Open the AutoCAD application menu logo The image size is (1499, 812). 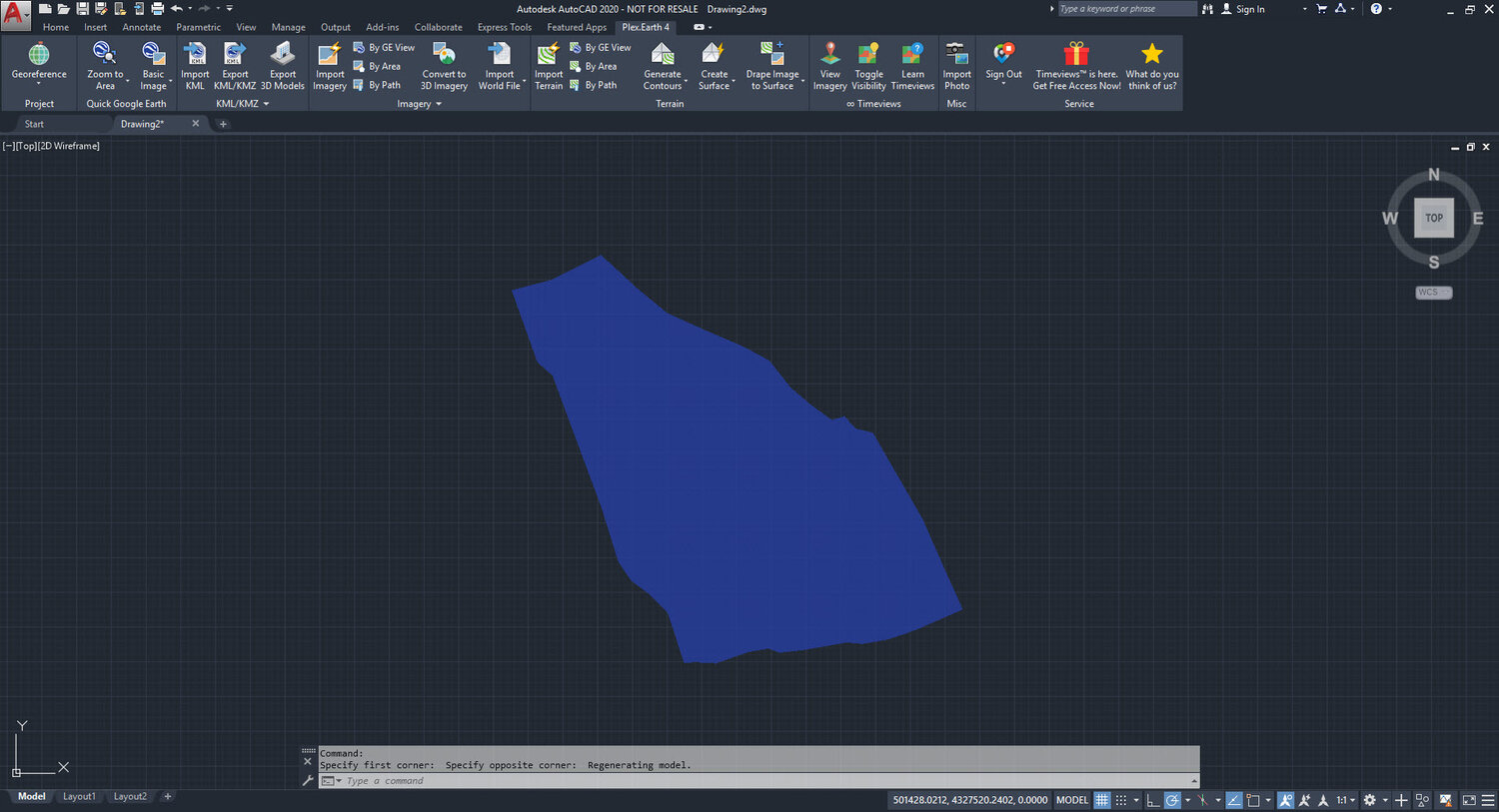15,14
